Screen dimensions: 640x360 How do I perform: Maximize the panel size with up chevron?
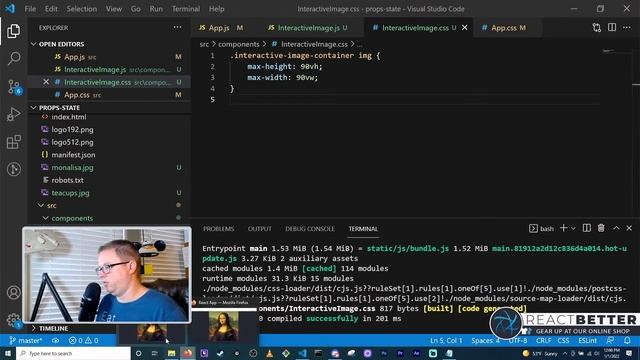[x=616, y=228]
